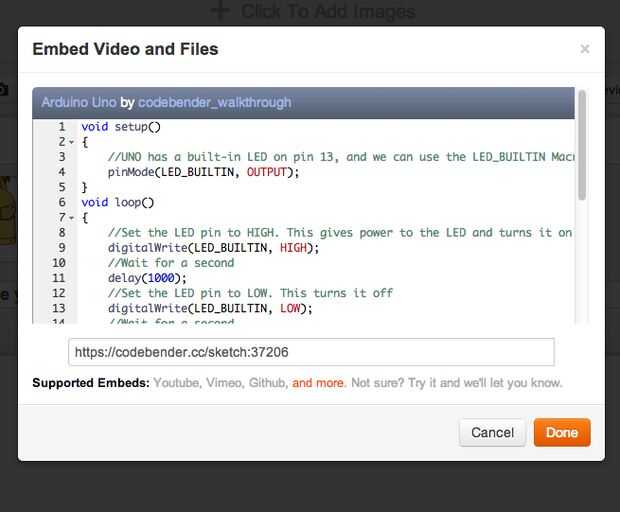Open the 'and more' supported embeds link

pos(319,383)
